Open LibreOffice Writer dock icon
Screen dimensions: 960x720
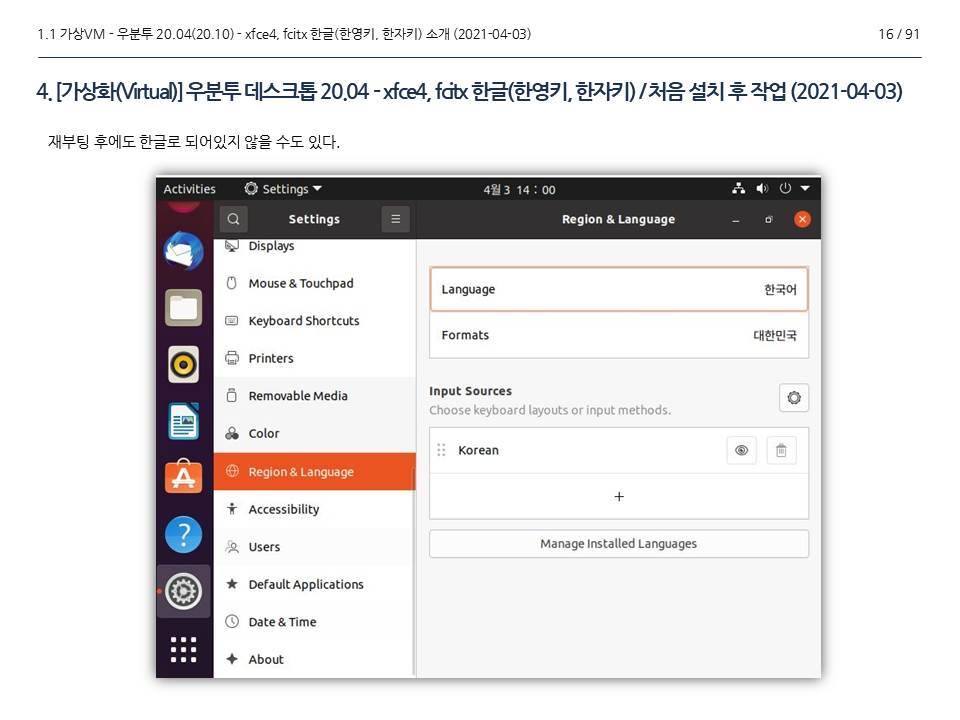pos(184,421)
